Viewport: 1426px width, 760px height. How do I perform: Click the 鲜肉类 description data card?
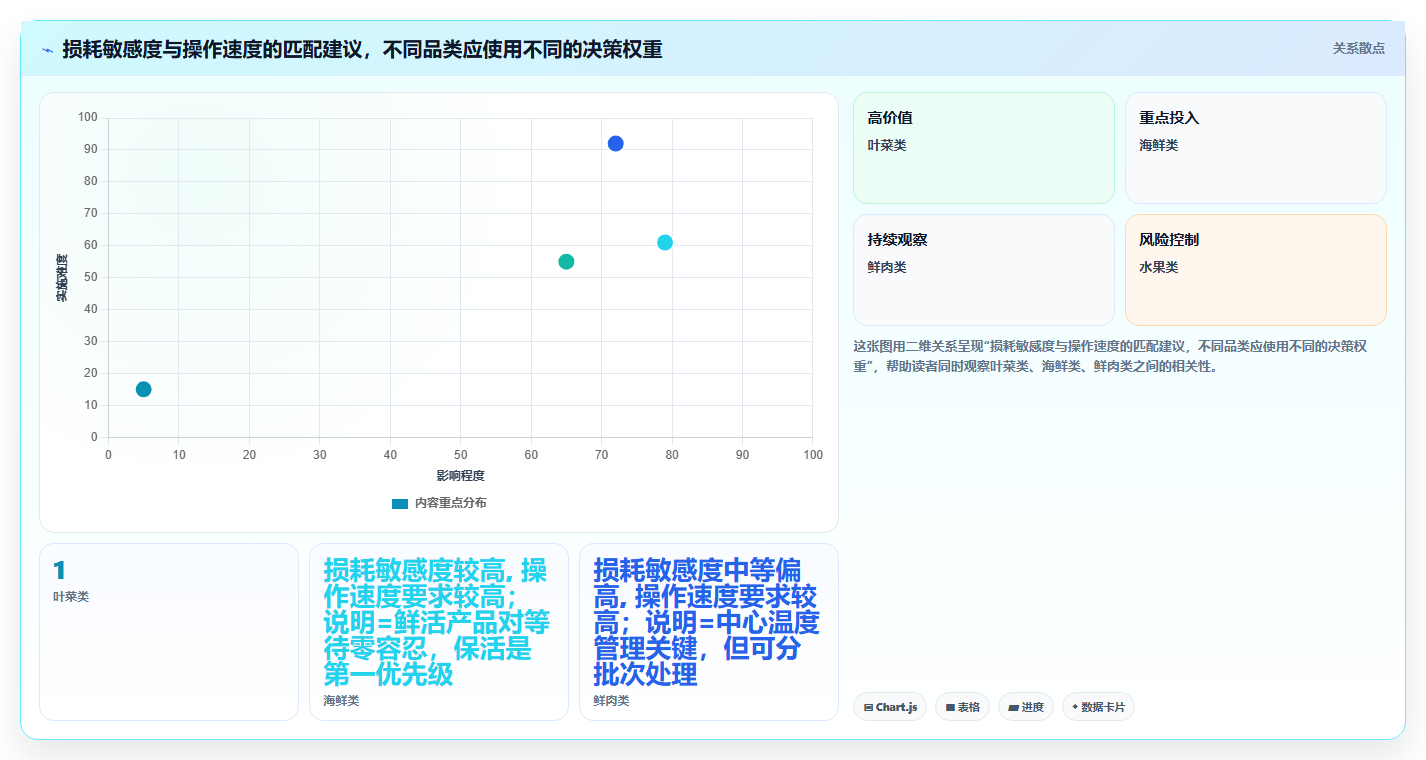pyautogui.click(x=709, y=632)
